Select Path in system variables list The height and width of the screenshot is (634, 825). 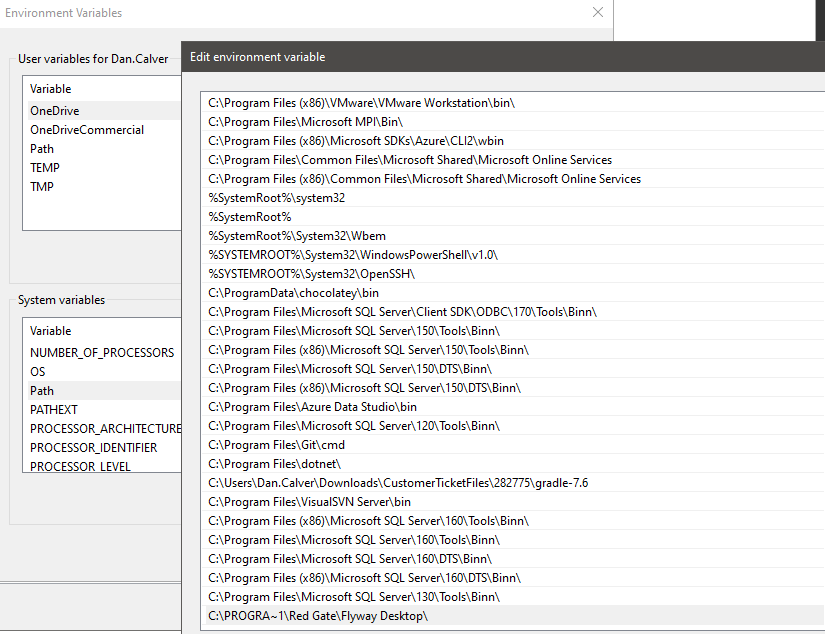pos(102,390)
